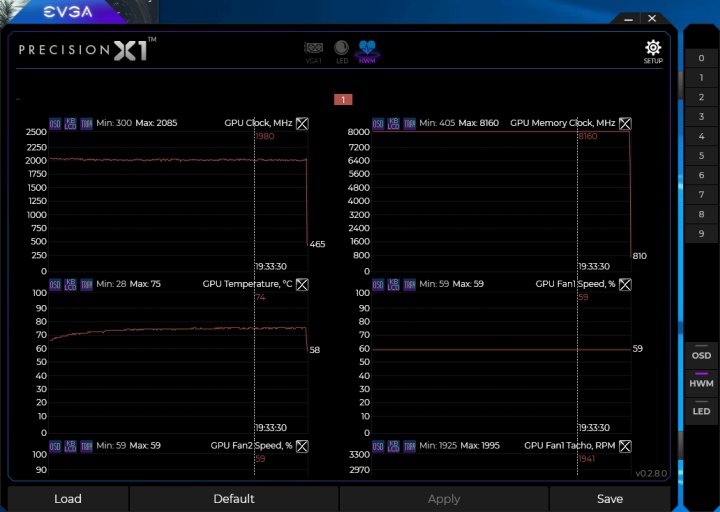Minimize the Precision X1 window
The image size is (720, 512).
[x=629, y=19]
